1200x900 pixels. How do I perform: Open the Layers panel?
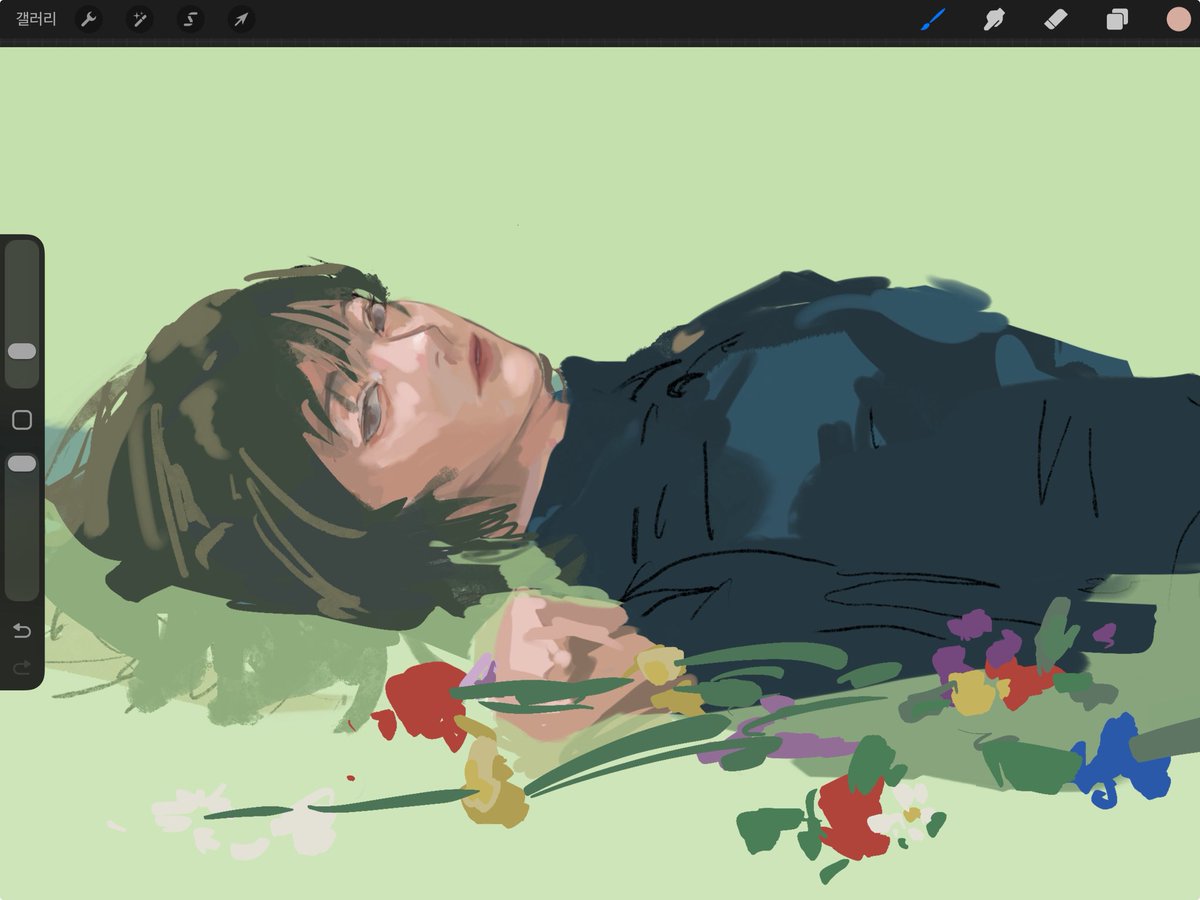tap(1117, 19)
